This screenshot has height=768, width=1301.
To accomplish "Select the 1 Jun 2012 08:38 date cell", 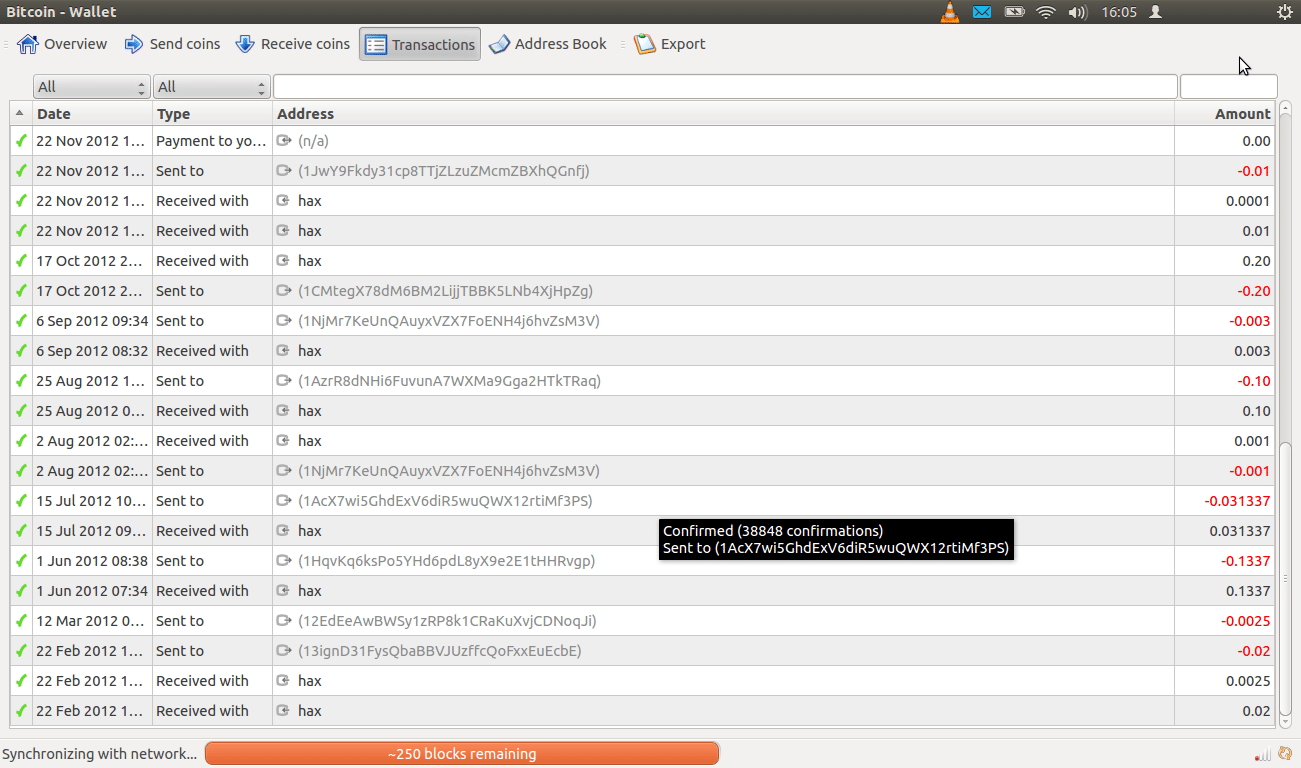I will point(93,561).
